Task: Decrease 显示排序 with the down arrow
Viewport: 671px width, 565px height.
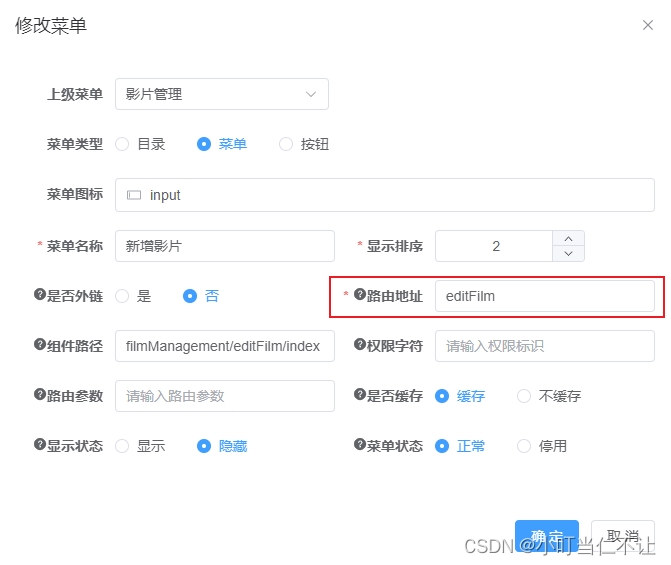Action: pyautogui.click(x=568, y=254)
